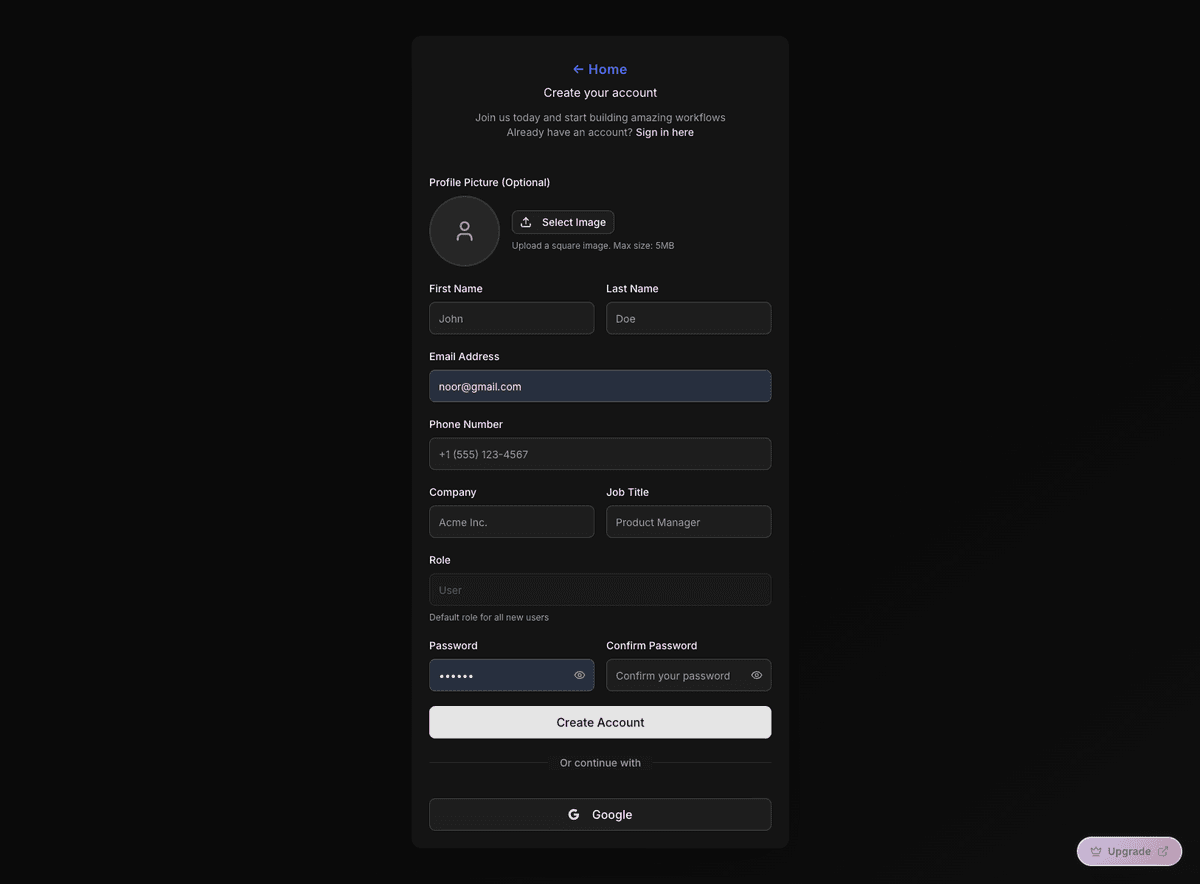Continue with the Google button
This screenshot has height=884, width=1200.
click(600, 815)
